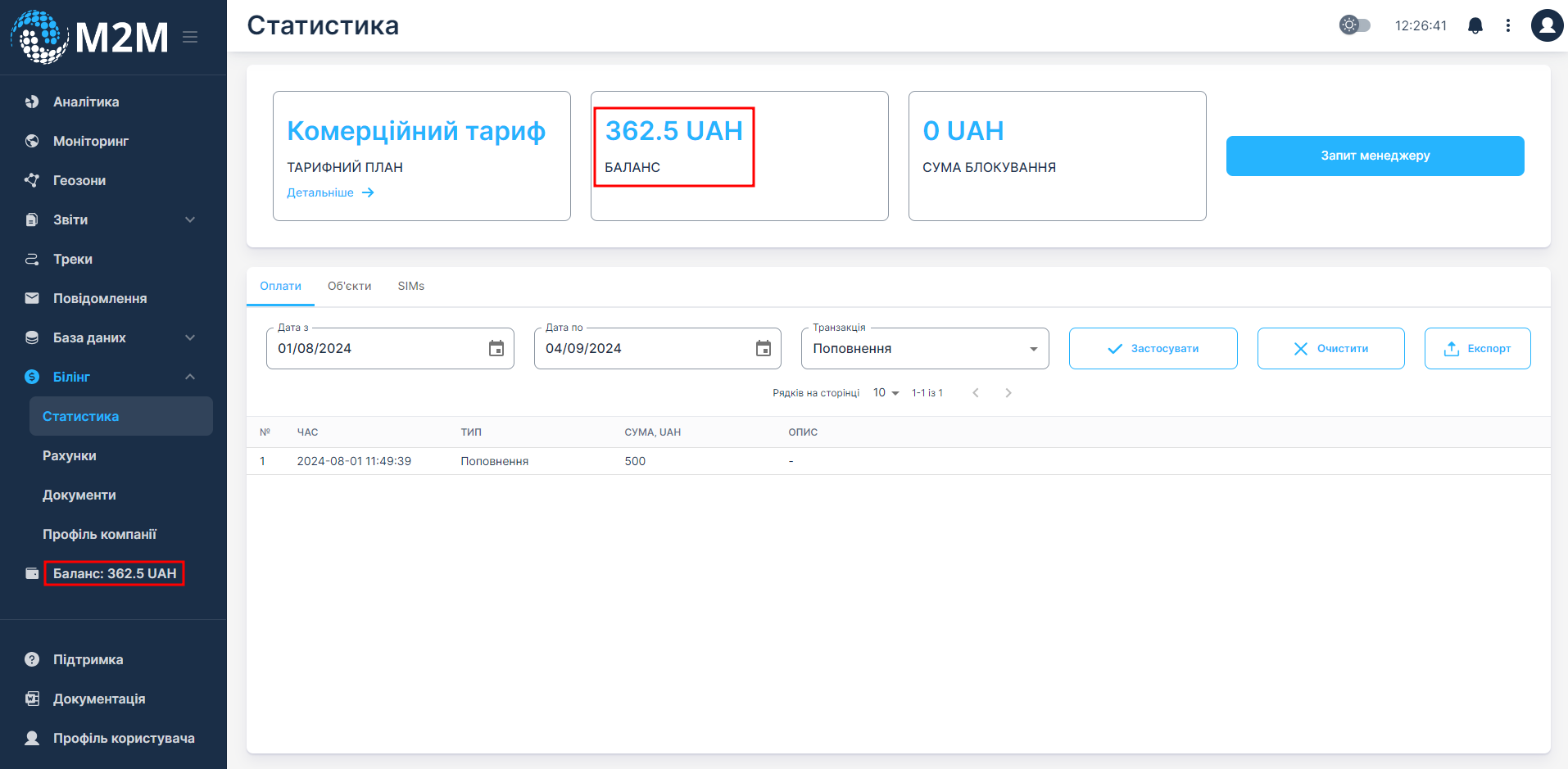Click the 2024-08-01 11:49:39 time cell
Screen dimensions: 1568x769
(354, 461)
